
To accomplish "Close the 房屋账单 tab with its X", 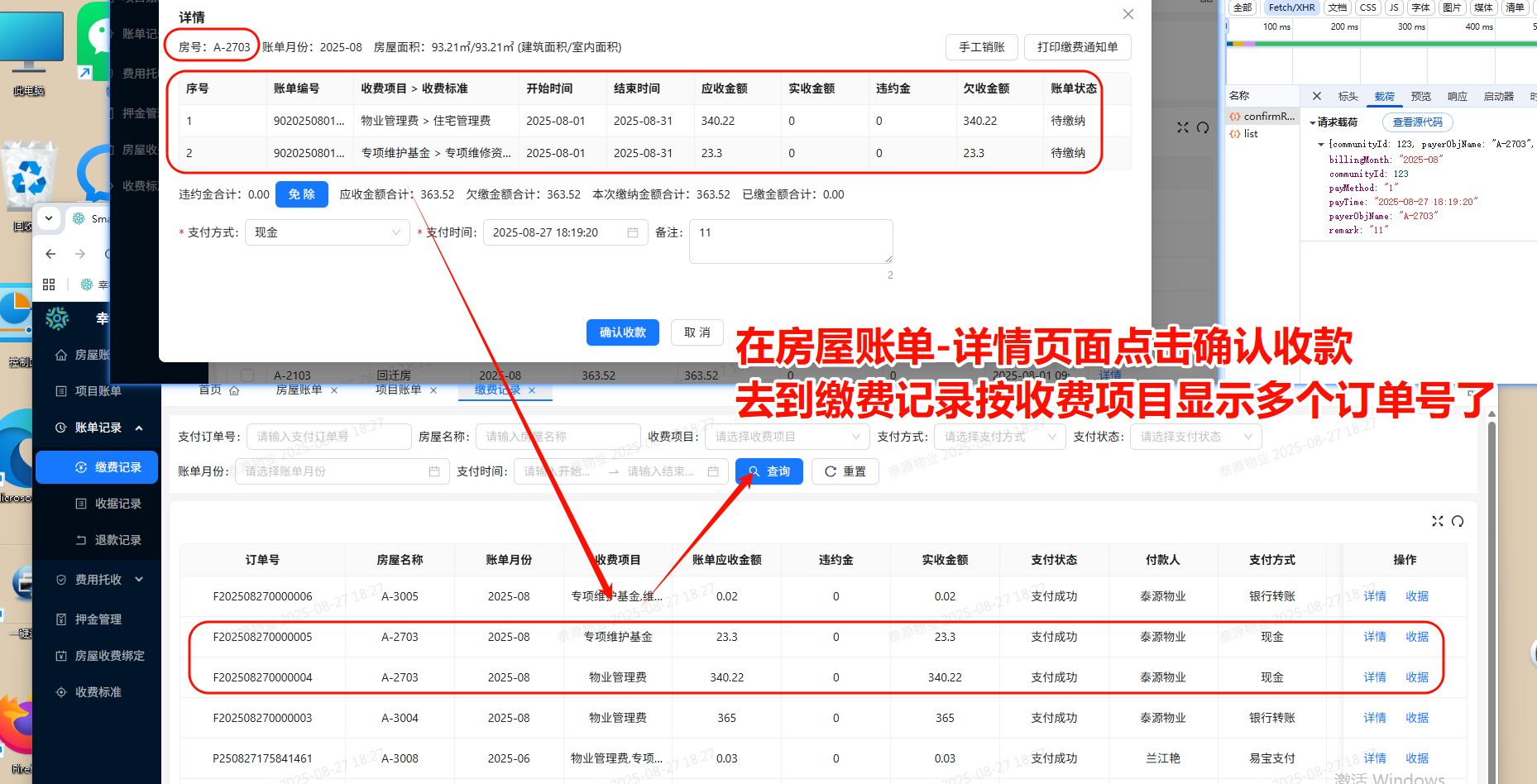I will (334, 390).
